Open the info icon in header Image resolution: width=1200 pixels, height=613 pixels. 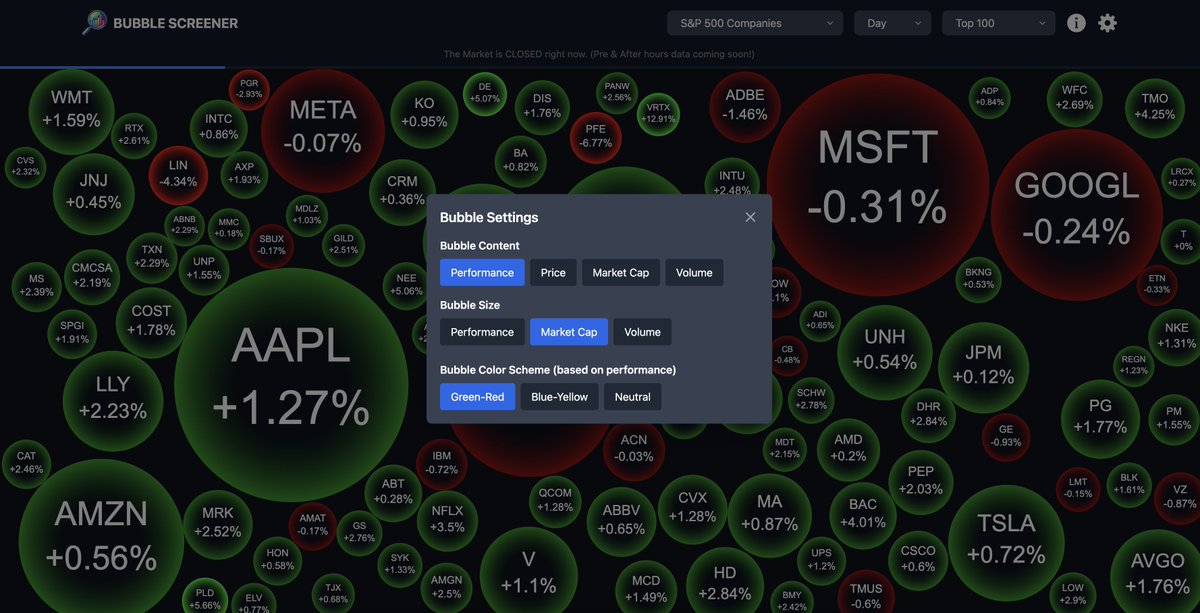click(1076, 23)
